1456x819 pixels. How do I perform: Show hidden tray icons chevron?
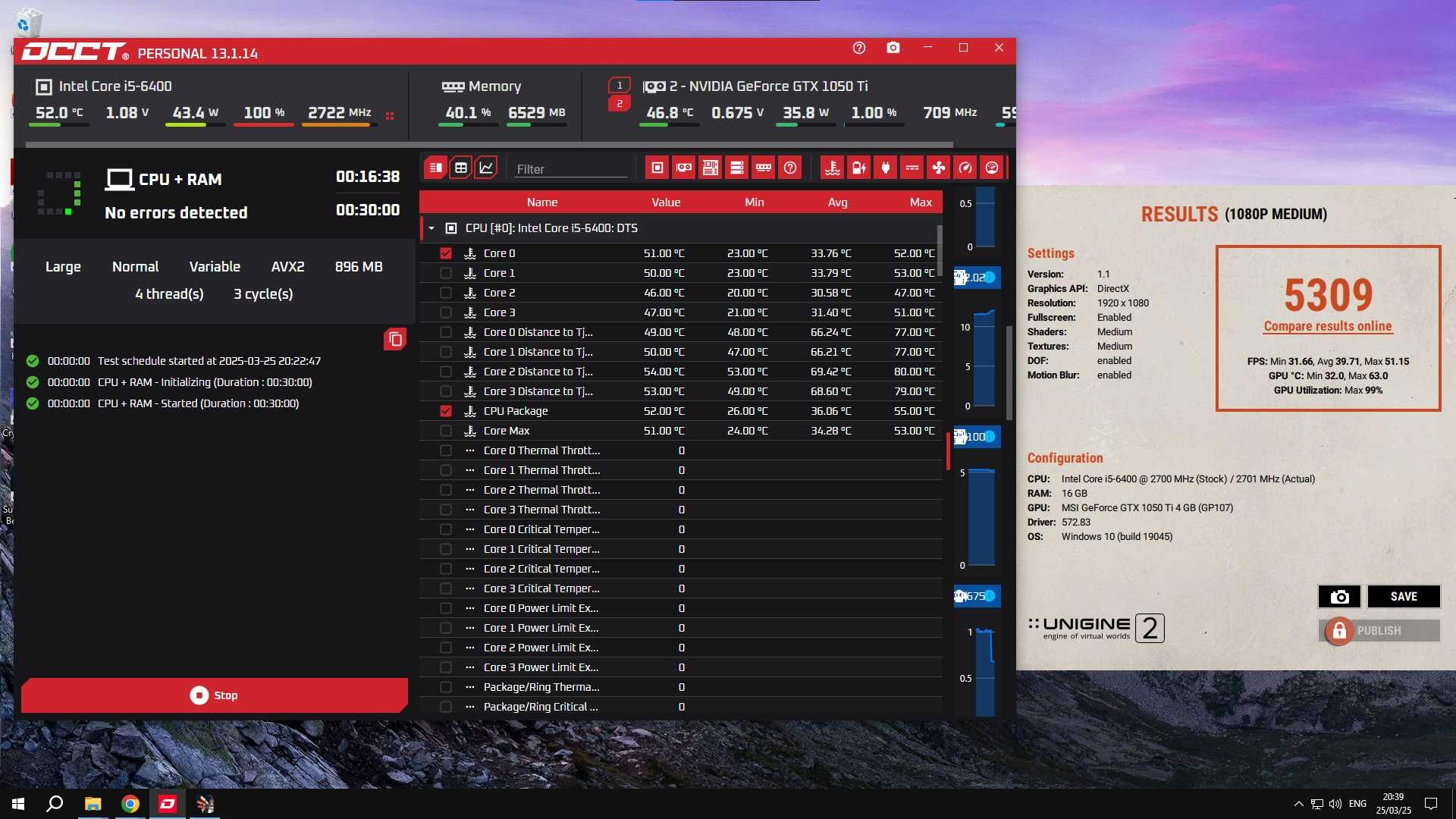1298,804
